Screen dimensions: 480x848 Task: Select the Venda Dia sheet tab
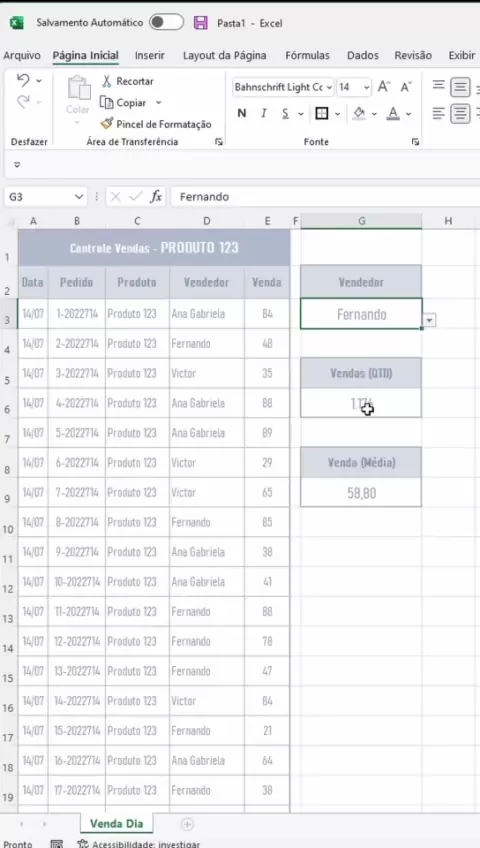pyautogui.click(x=117, y=824)
